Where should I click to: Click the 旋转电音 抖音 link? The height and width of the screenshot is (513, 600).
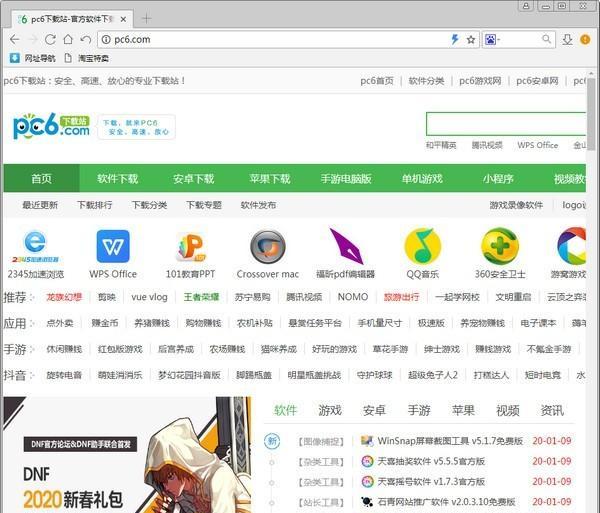pos(64,375)
